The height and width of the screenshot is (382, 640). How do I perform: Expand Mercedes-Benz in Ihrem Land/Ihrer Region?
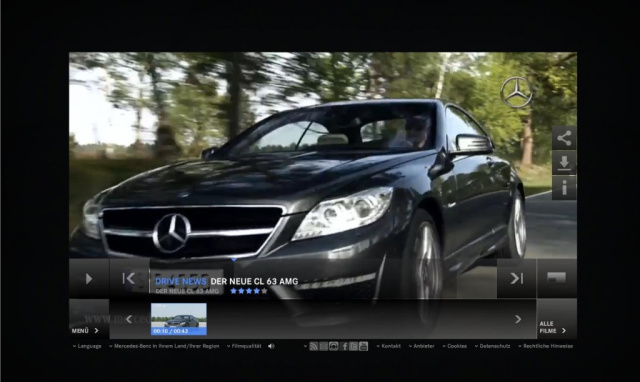tap(164, 346)
